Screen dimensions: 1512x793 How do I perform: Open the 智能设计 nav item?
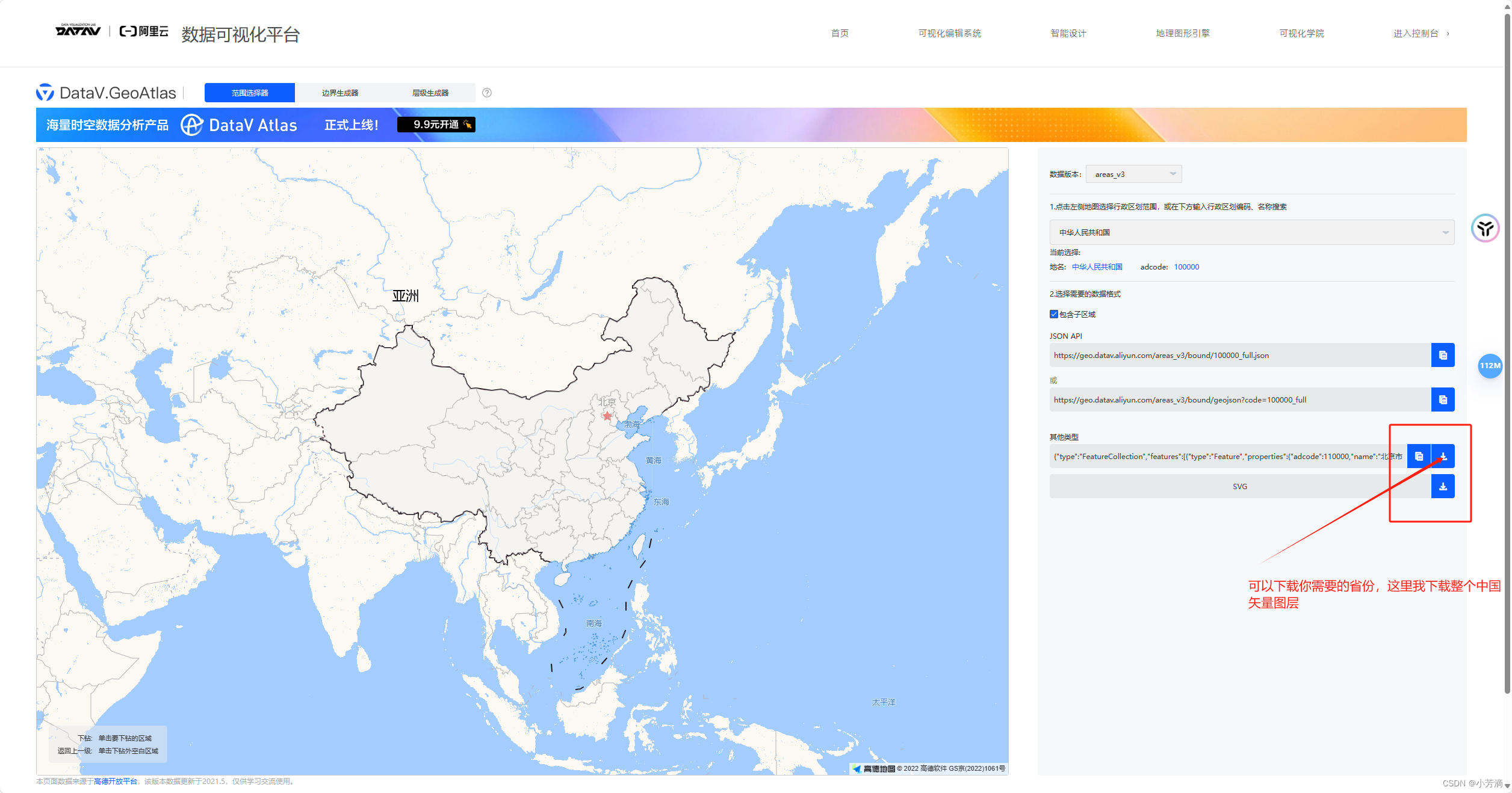[x=1068, y=33]
